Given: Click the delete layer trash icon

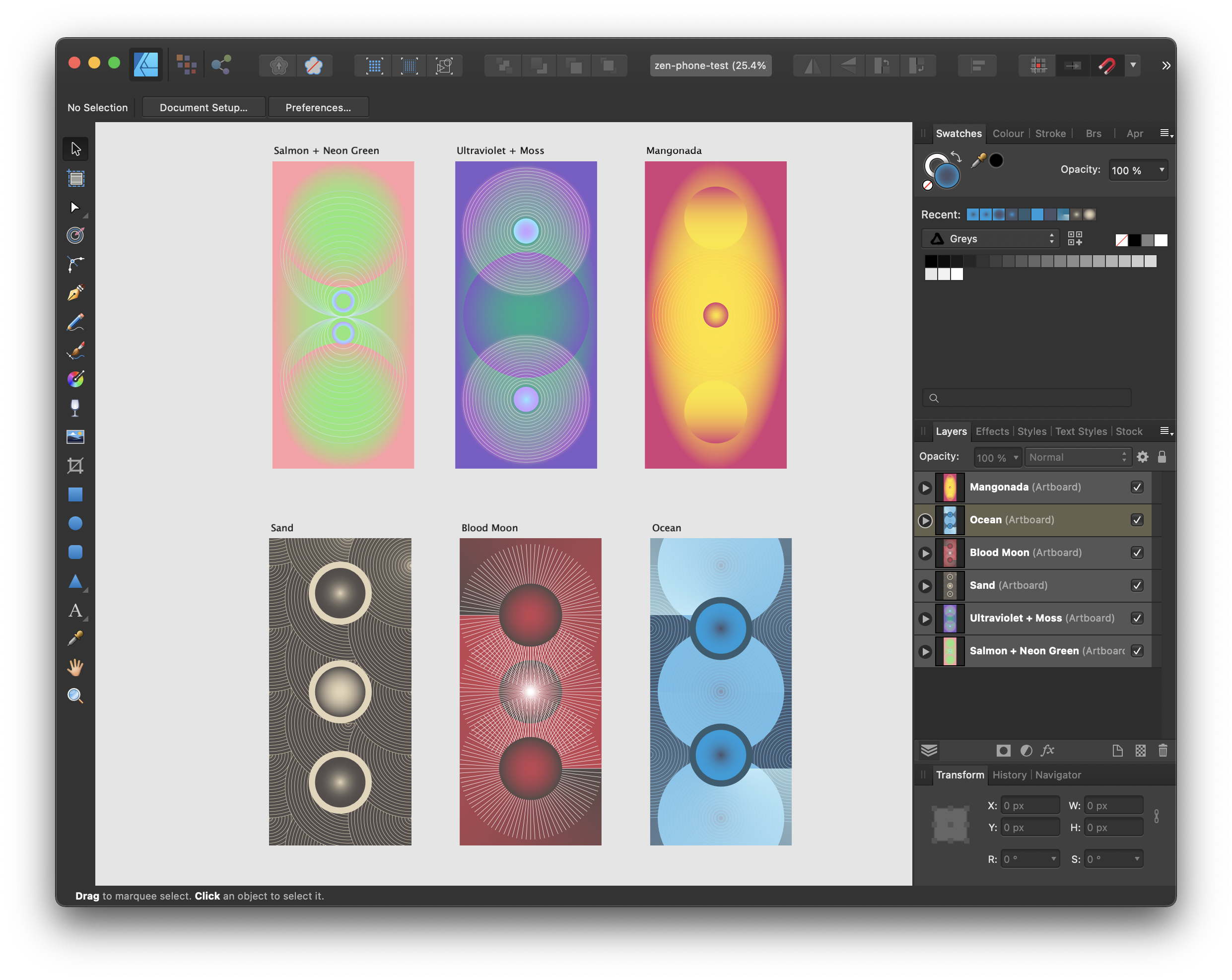Looking at the screenshot, I should [1163, 750].
